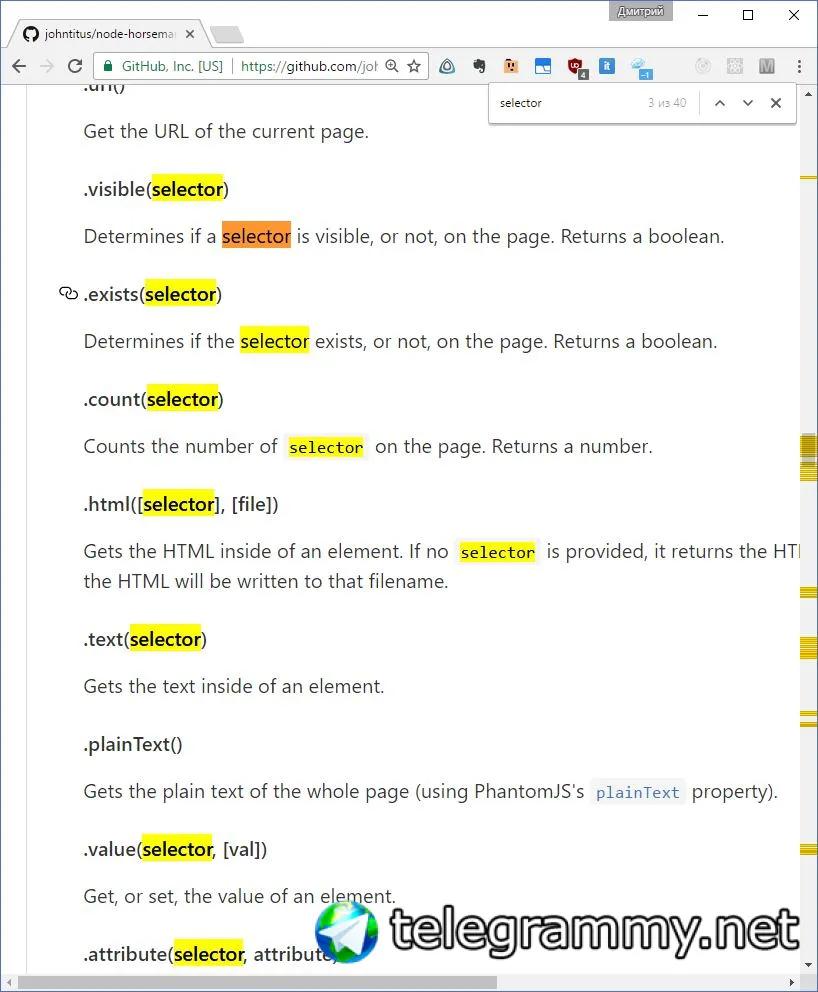Viewport: 818px width, 992px height.
Task: Click the horizontal scrollbar right arrow
Action: click(791, 983)
